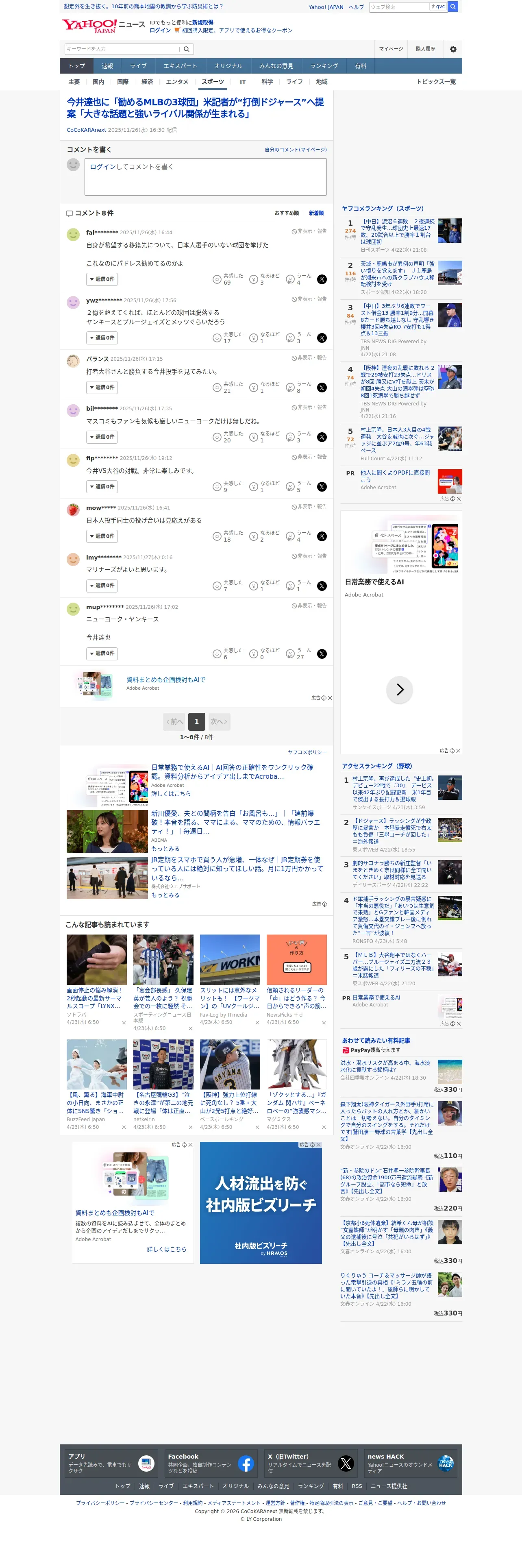Select the エンタメ category tab

tap(177, 82)
